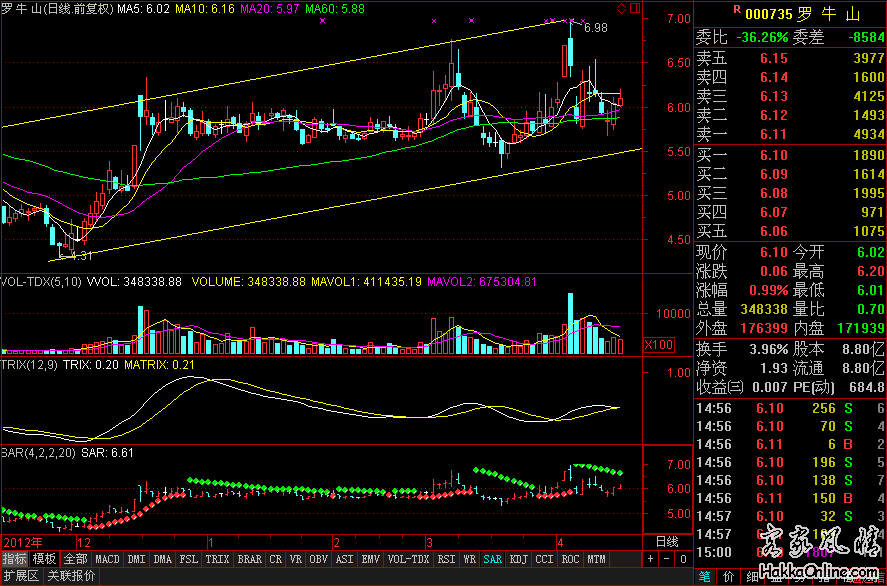The height and width of the screenshot is (586, 887).
Task: Click the red R marker beside stock code
Action: click(x=737, y=10)
